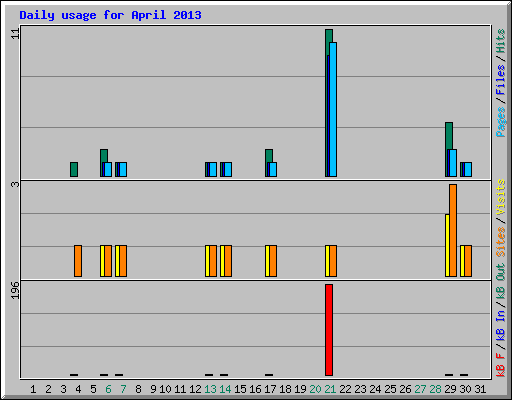Click the 'kB In' legend label
Viewport: 512px width, 400px height.
(x=501, y=325)
